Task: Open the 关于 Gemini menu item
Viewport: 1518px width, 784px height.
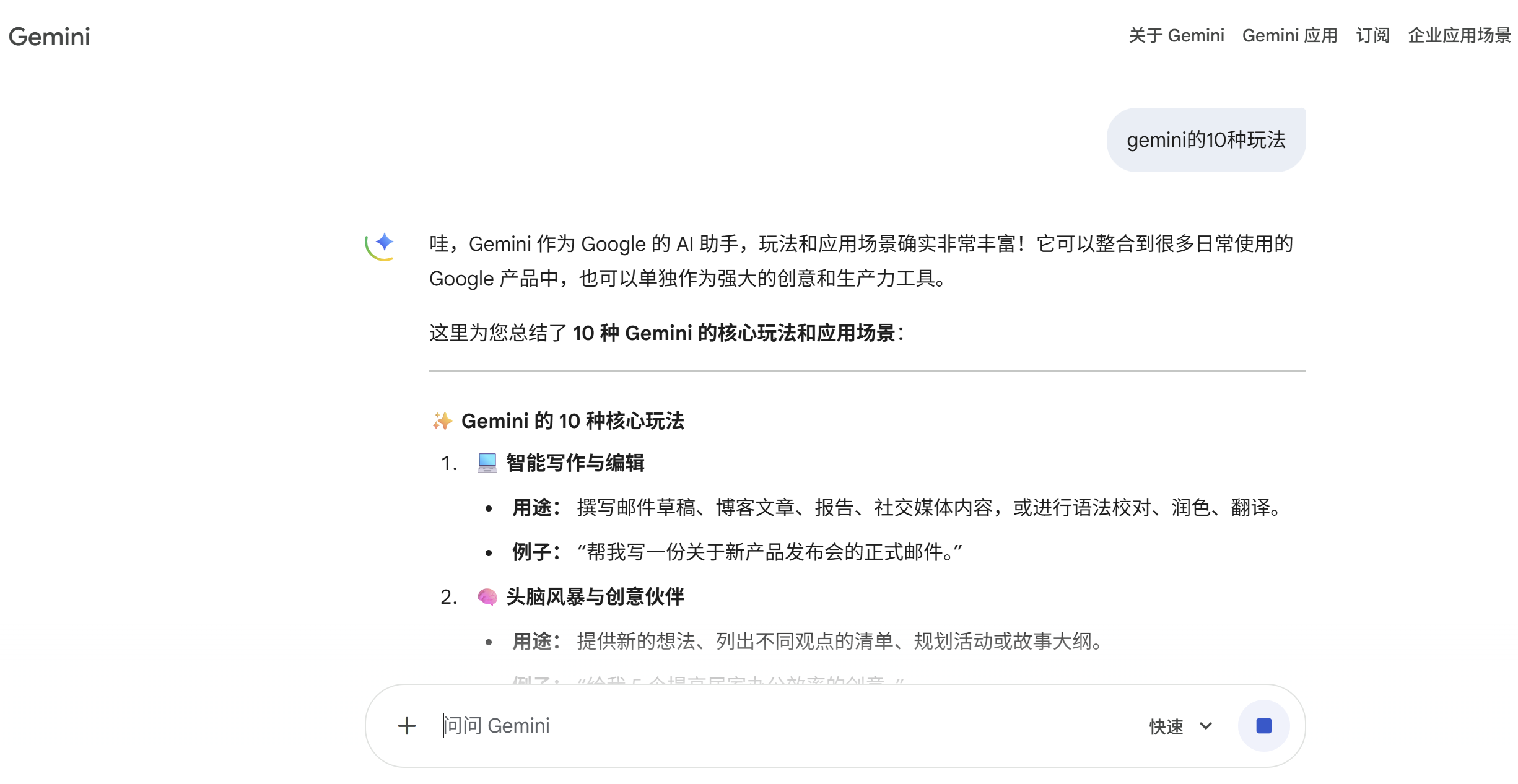Action: 1176,35
